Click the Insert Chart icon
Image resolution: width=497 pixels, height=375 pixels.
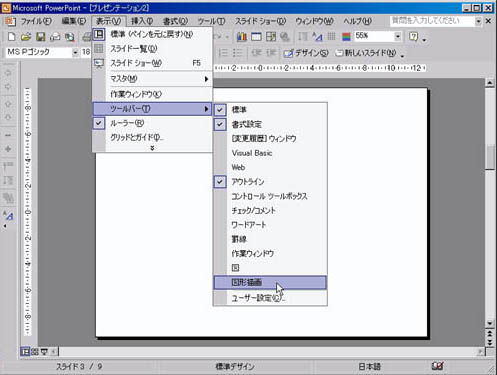coord(242,36)
